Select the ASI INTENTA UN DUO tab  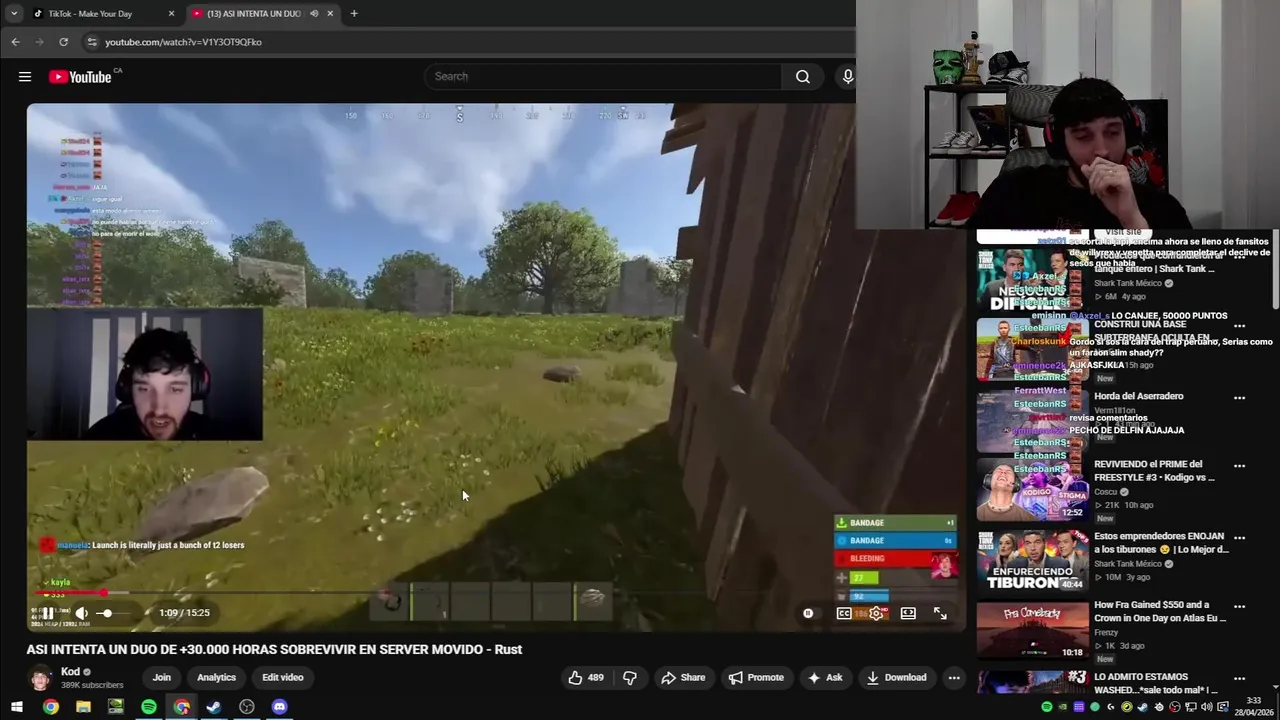tap(253, 14)
